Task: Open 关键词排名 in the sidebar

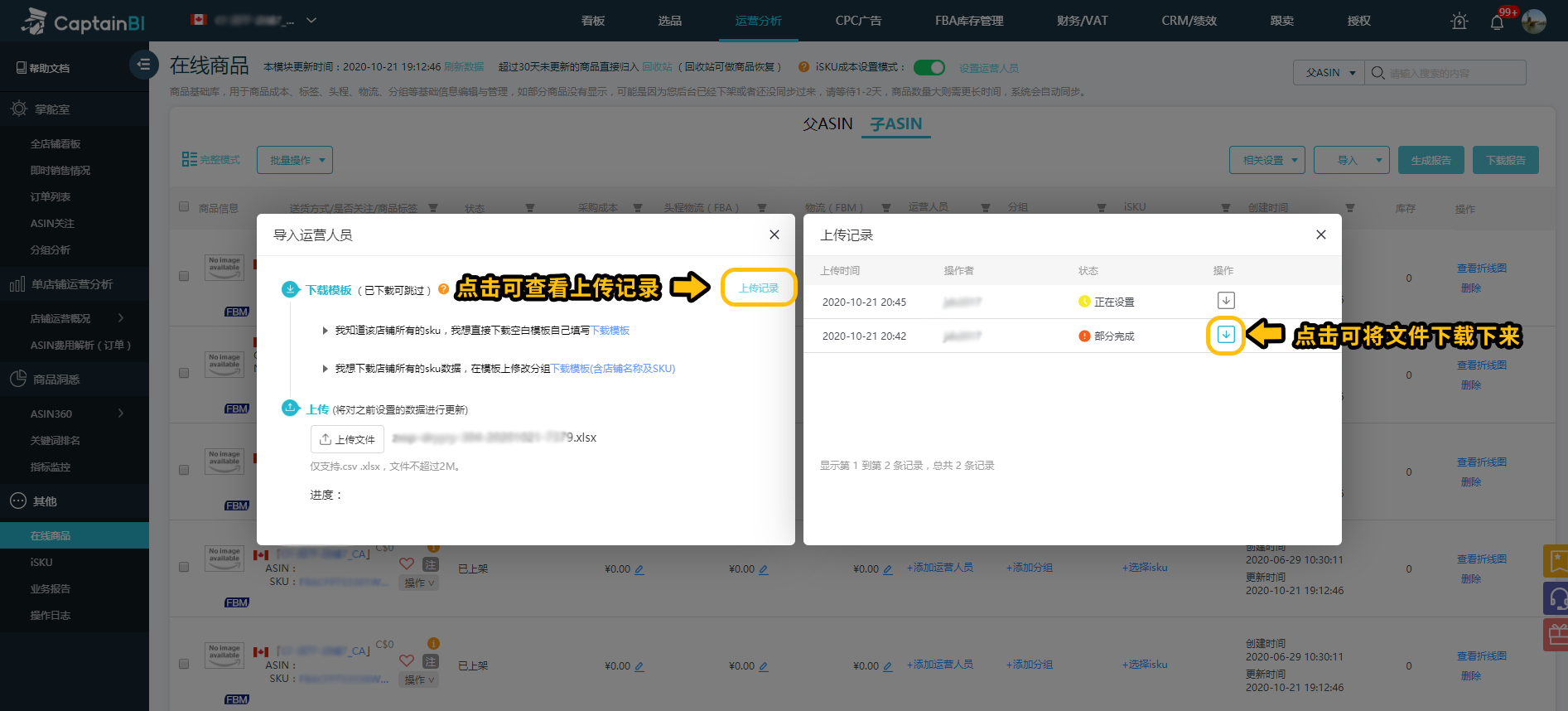Action: click(x=55, y=441)
